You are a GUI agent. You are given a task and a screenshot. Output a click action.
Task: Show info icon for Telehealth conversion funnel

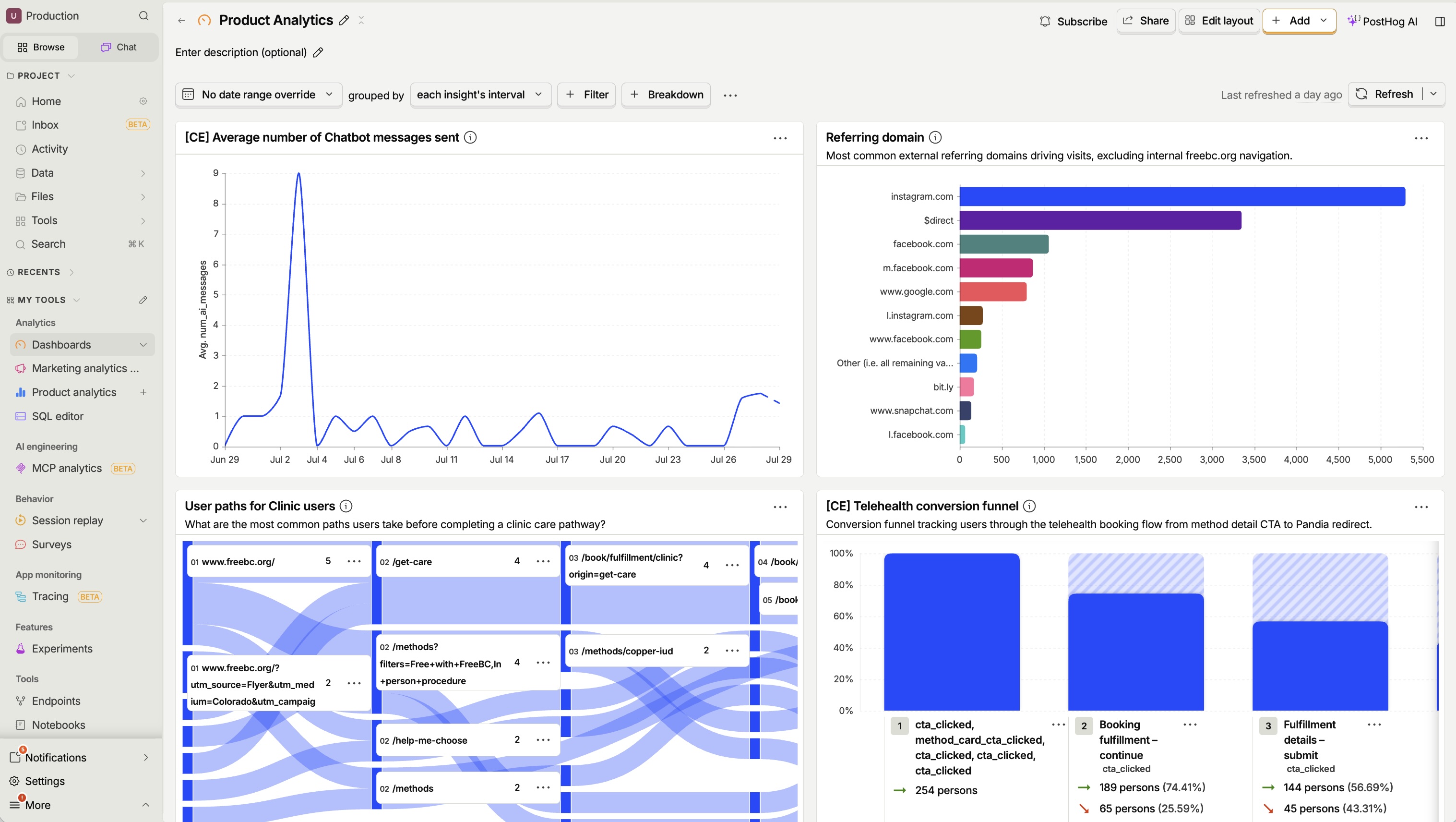point(1030,506)
